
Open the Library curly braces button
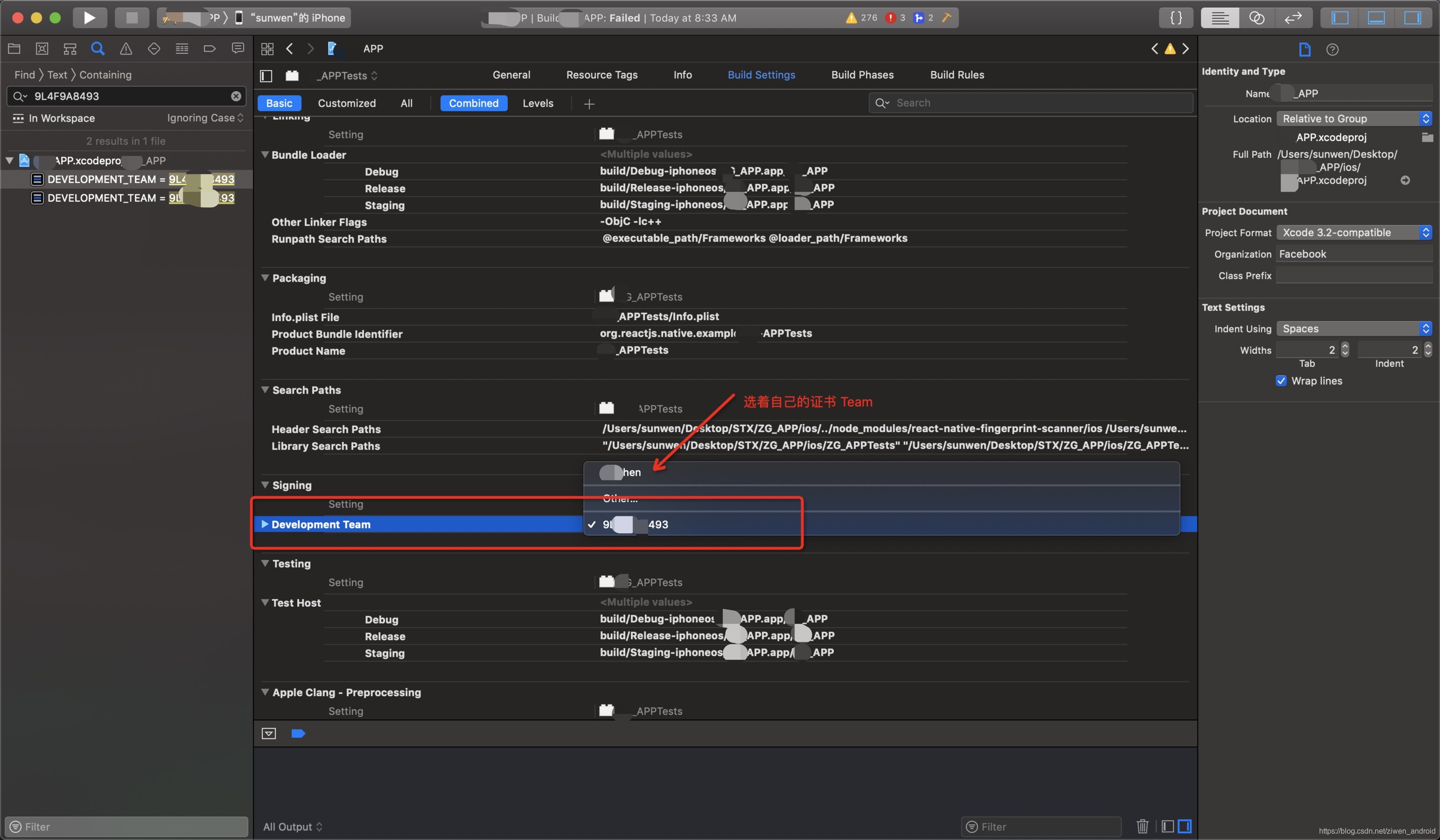1176,18
